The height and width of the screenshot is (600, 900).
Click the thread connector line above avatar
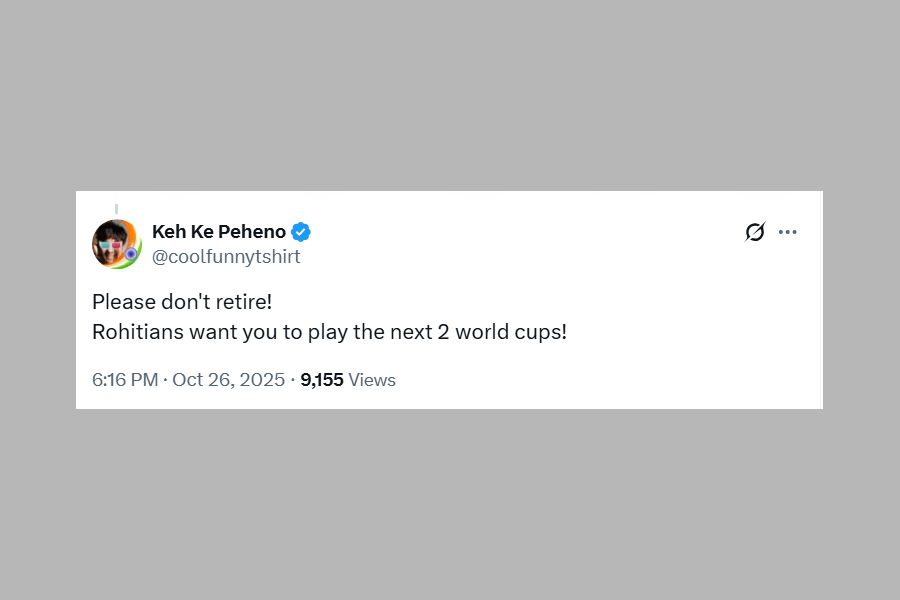(x=116, y=209)
